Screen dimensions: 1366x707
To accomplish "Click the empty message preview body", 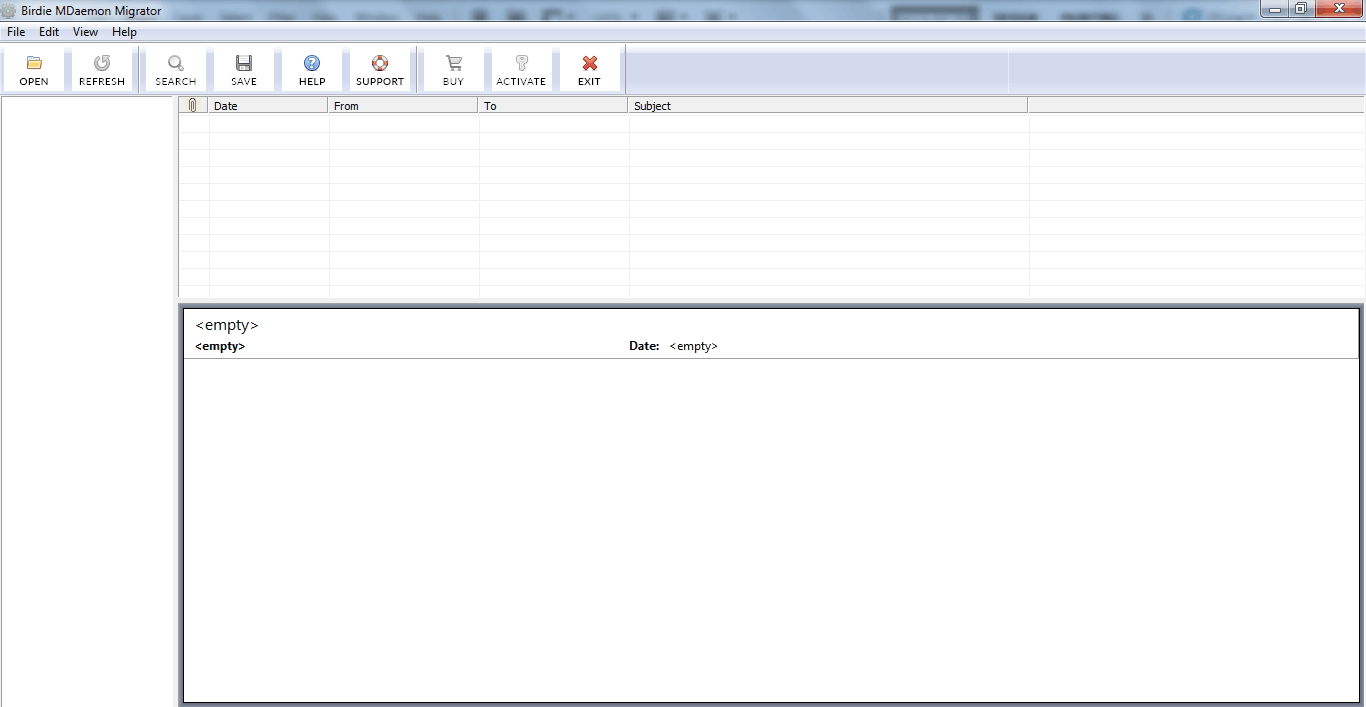I will click(x=770, y=530).
